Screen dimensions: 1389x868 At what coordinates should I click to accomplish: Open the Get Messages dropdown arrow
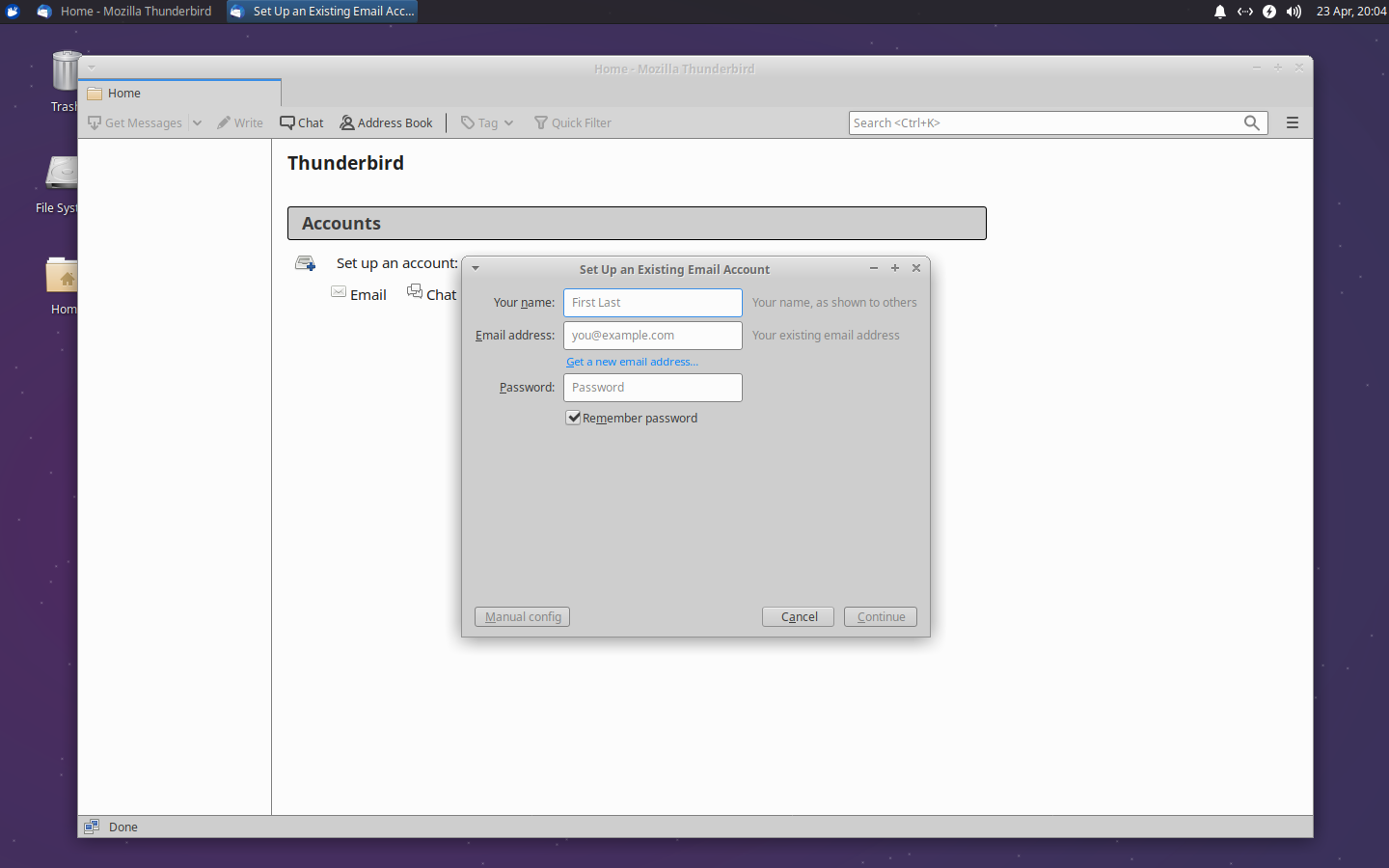(197, 122)
